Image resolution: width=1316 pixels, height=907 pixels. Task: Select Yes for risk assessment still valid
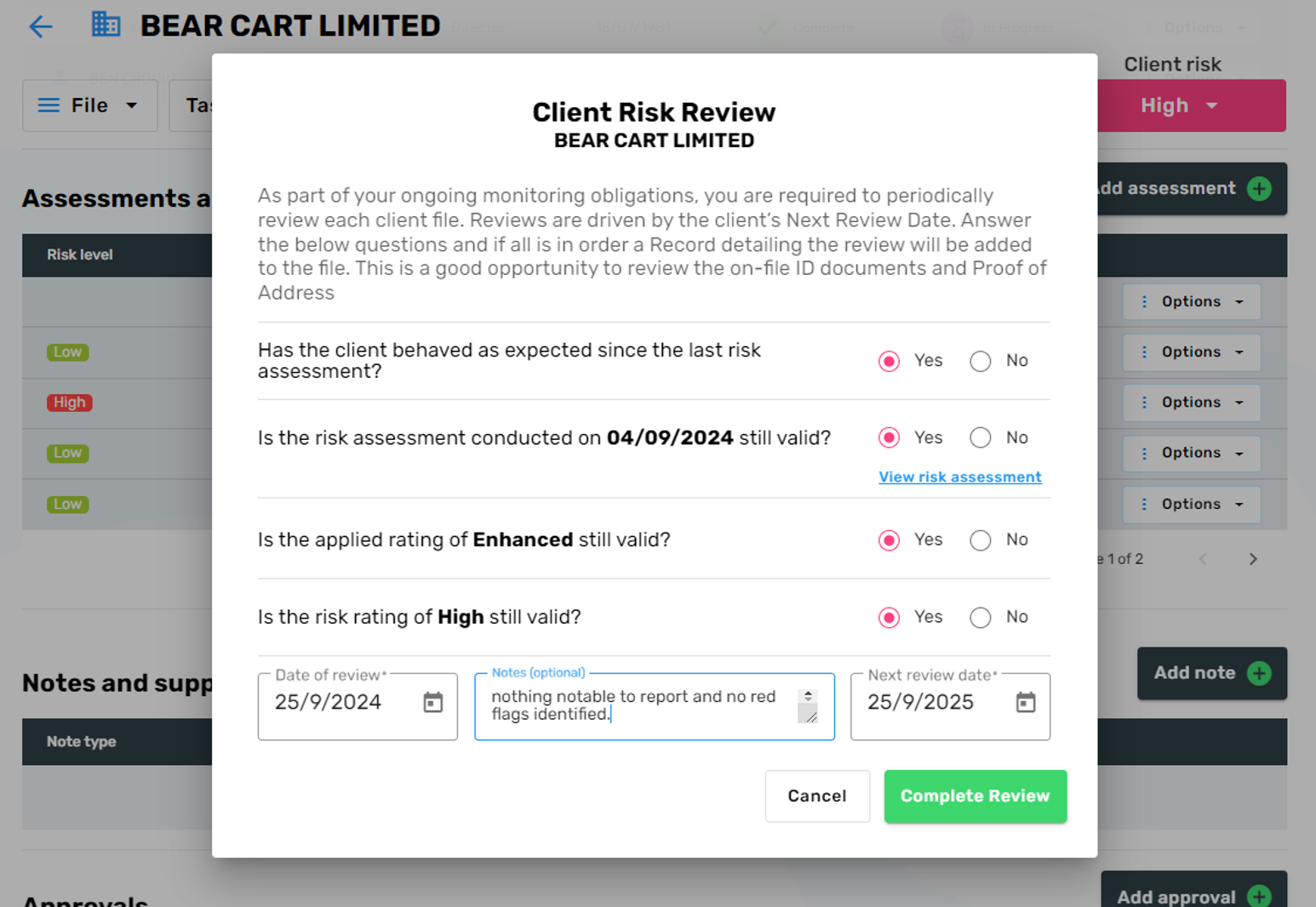pyautogui.click(x=890, y=438)
